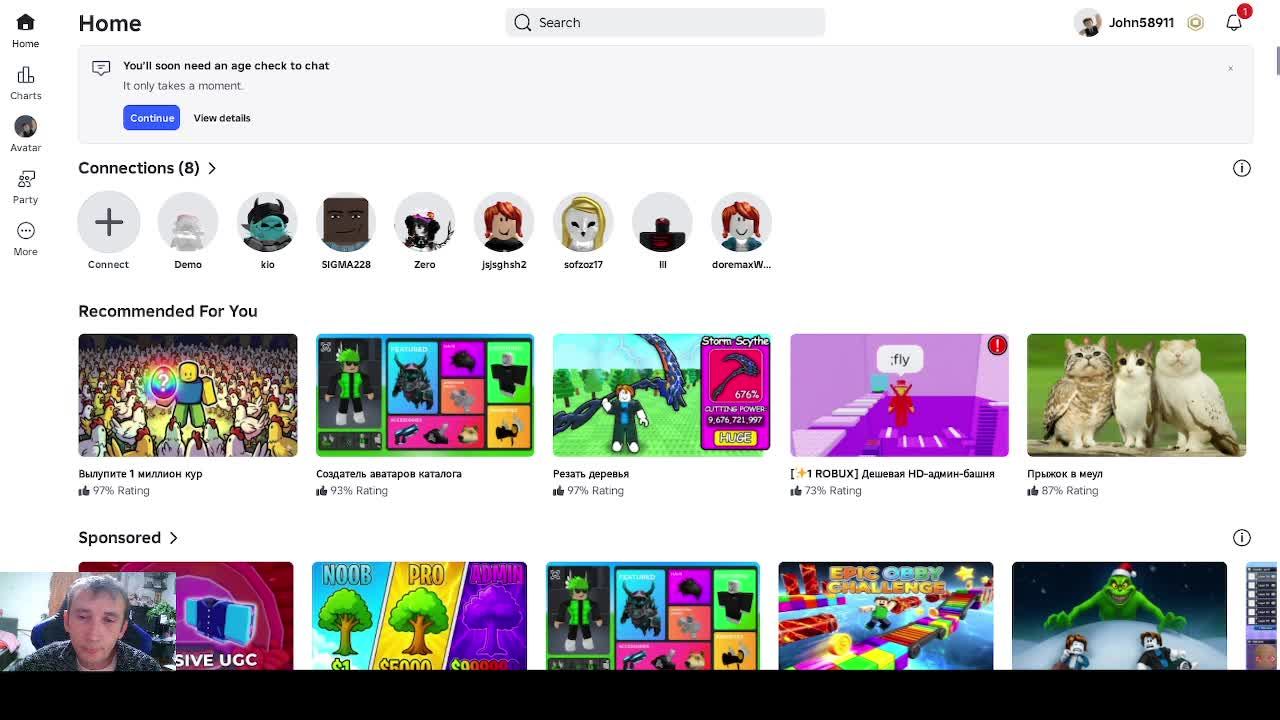The image size is (1280, 720).
Task: Open the Noob Pro Admin trees sponsored thumbnail
Action: pos(419,615)
